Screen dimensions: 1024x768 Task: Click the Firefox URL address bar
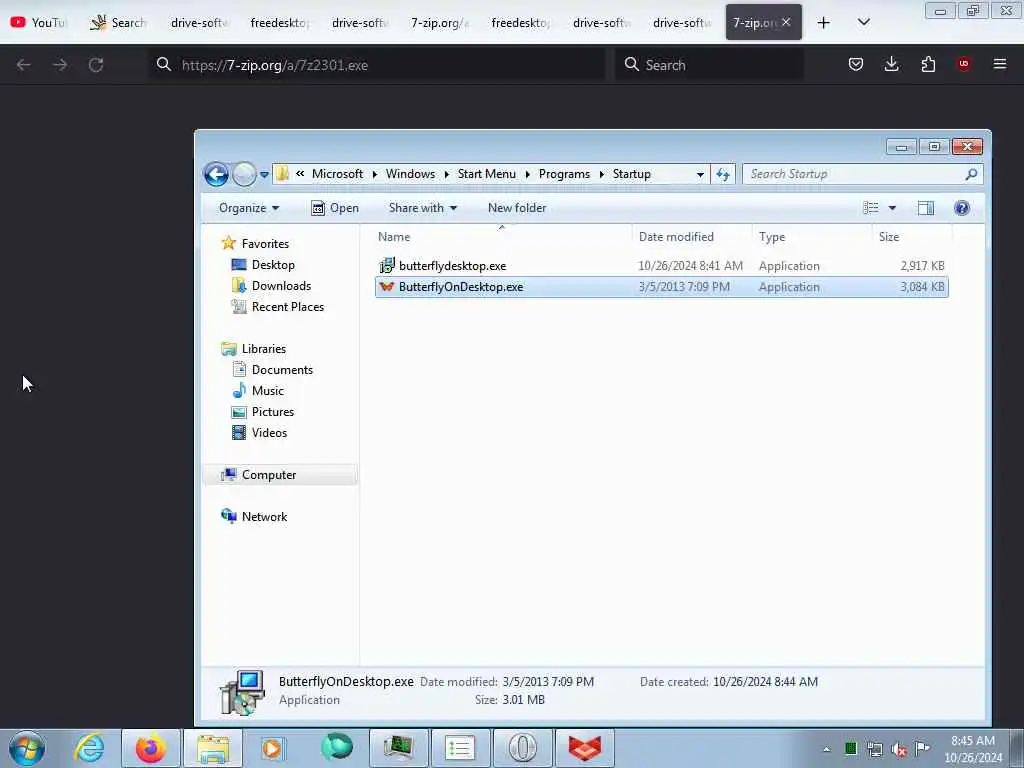[x=379, y=65]
